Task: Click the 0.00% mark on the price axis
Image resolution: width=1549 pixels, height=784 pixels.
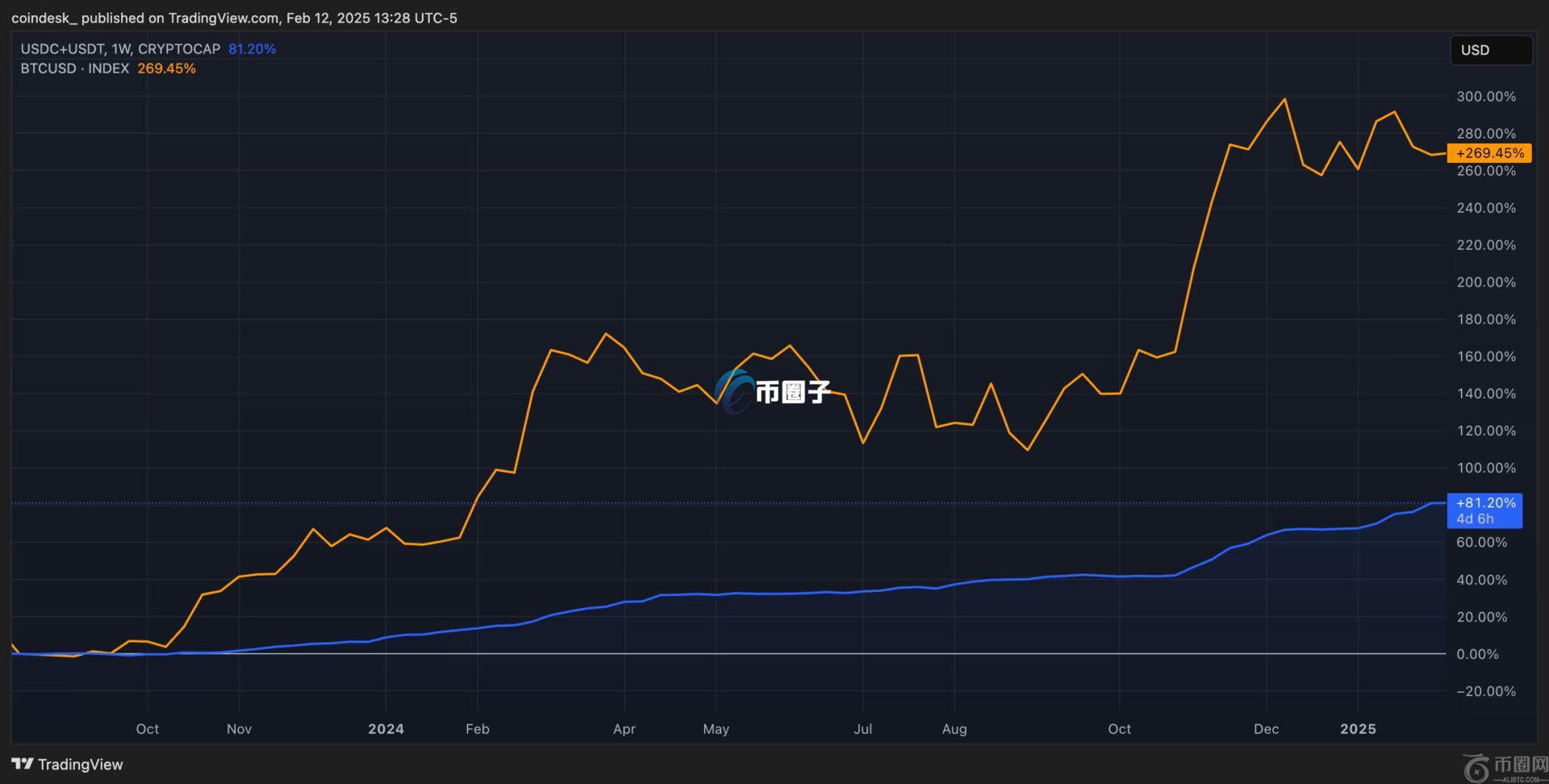Action: click(1477, 654)
